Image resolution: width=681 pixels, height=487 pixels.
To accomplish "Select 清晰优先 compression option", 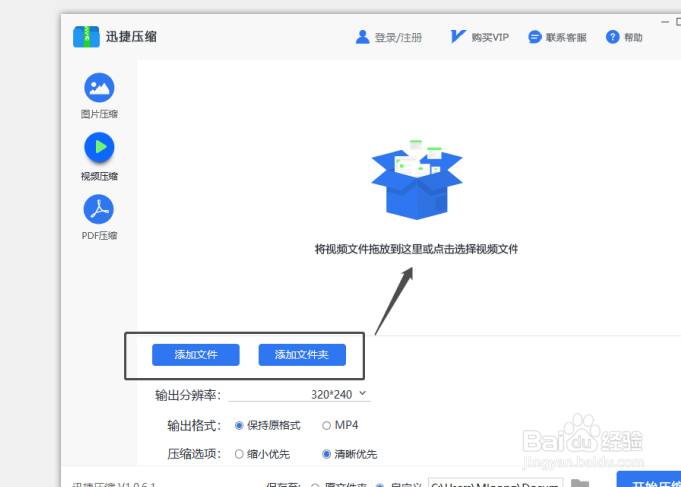I will coord(350,454).
